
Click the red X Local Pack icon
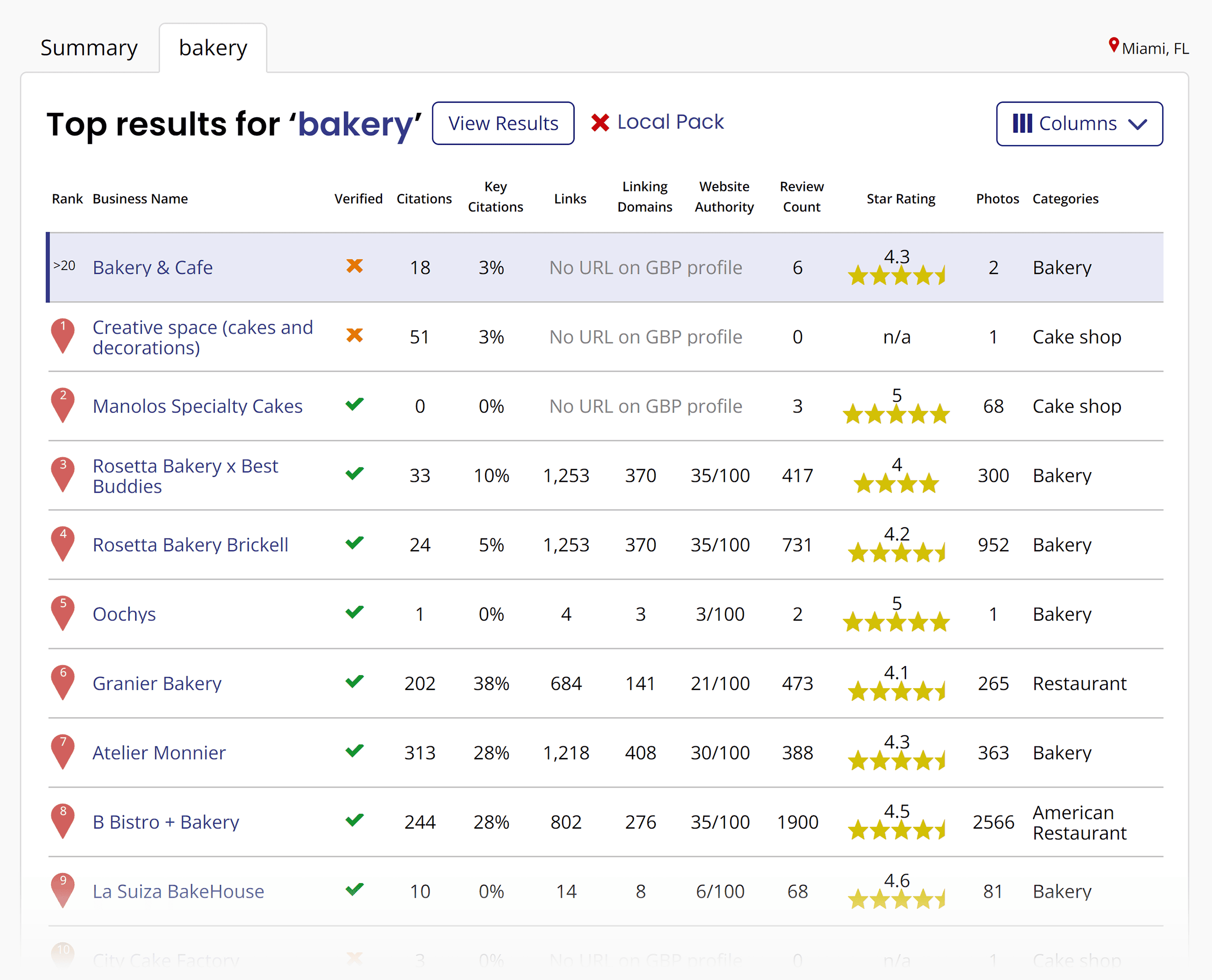[x=600, y=122]
